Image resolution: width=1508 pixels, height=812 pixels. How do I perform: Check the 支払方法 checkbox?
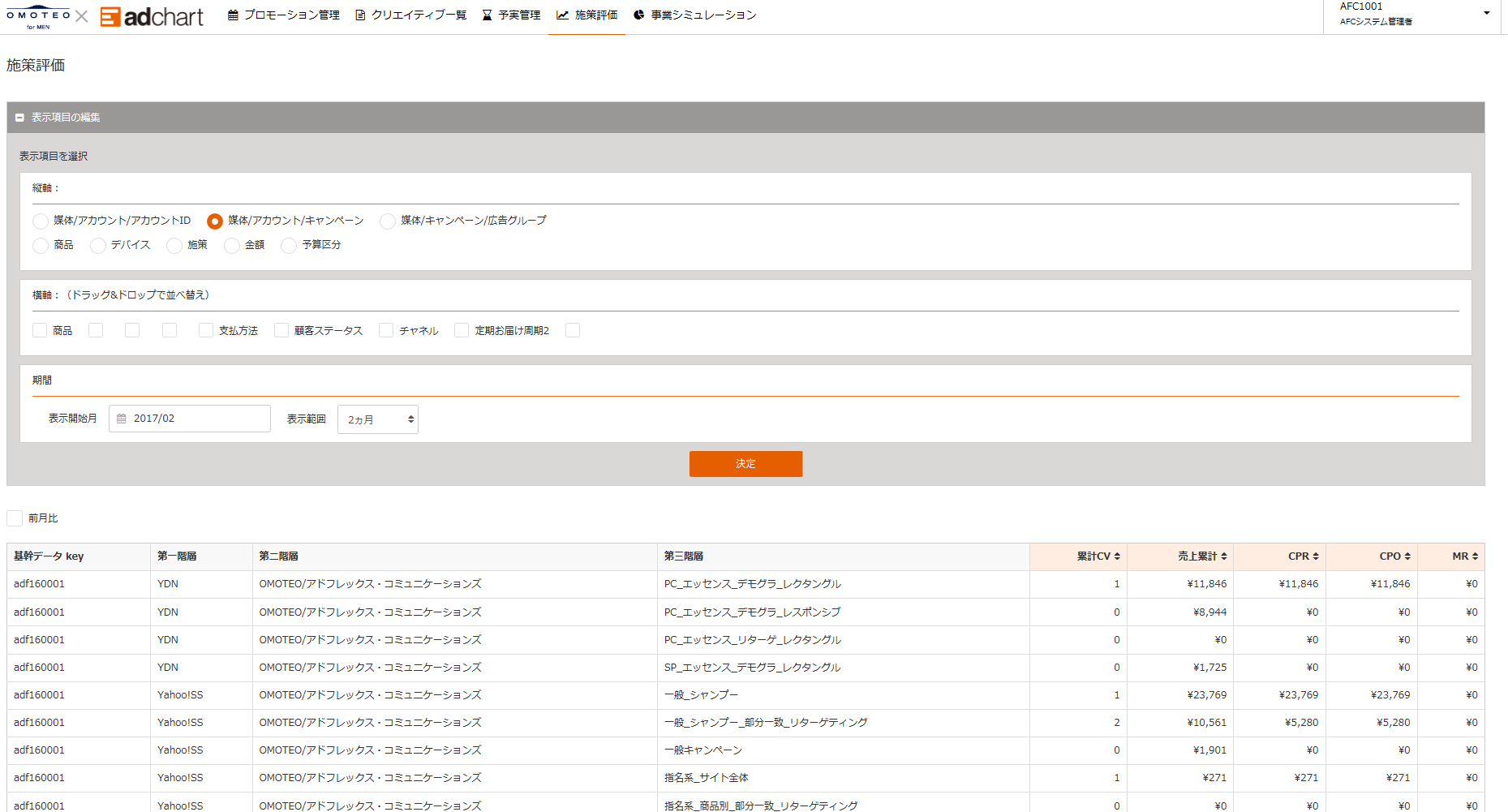(206, 330)
